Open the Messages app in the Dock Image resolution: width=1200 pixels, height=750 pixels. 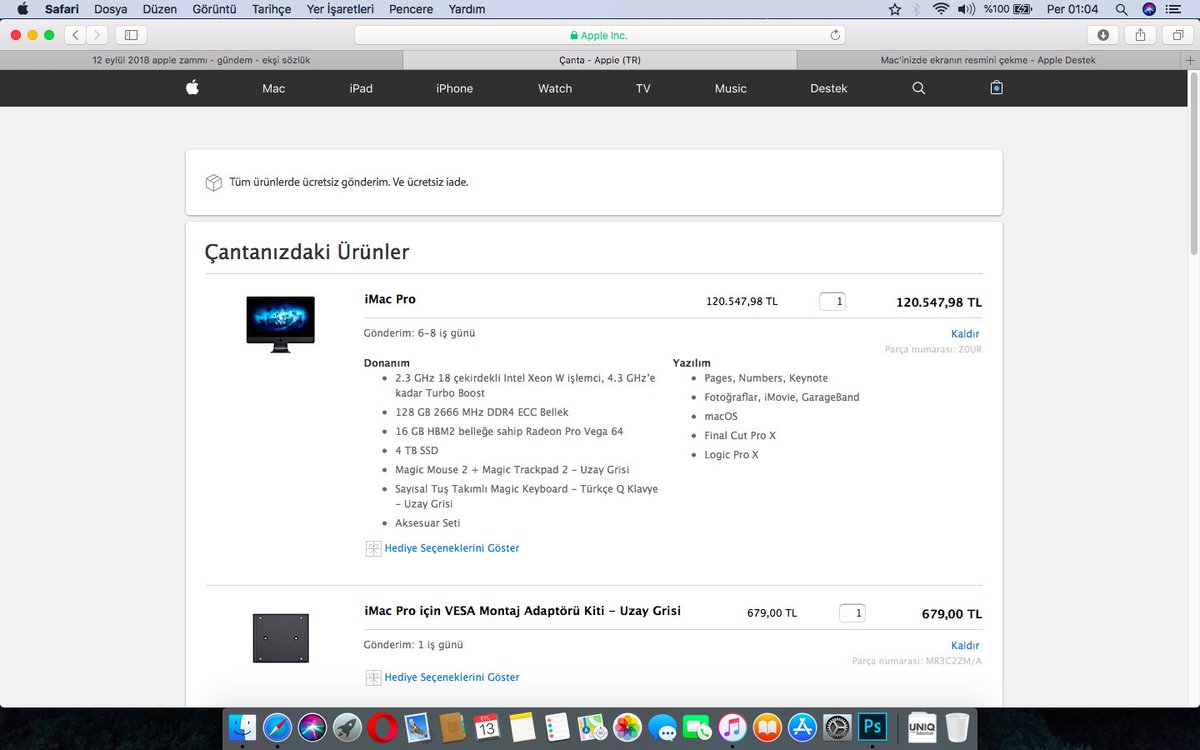662,727
